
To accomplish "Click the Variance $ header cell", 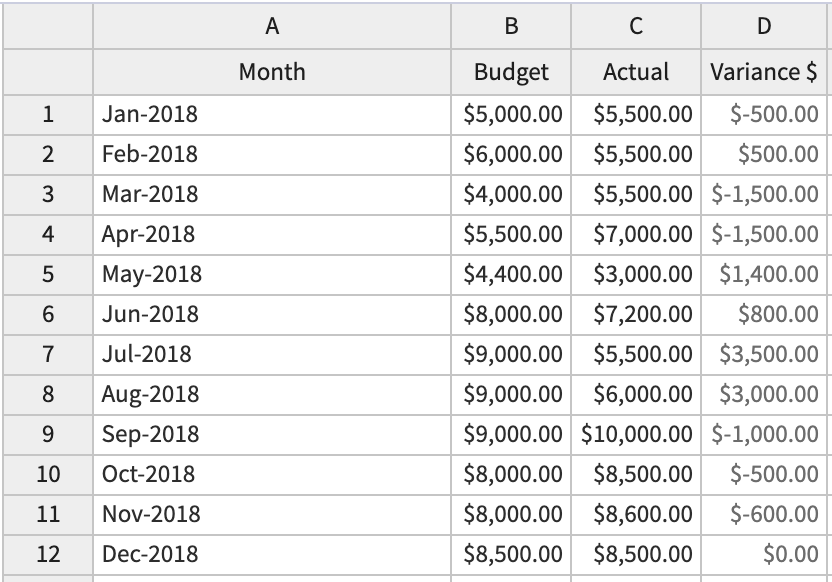I will [x=766, y=72].
